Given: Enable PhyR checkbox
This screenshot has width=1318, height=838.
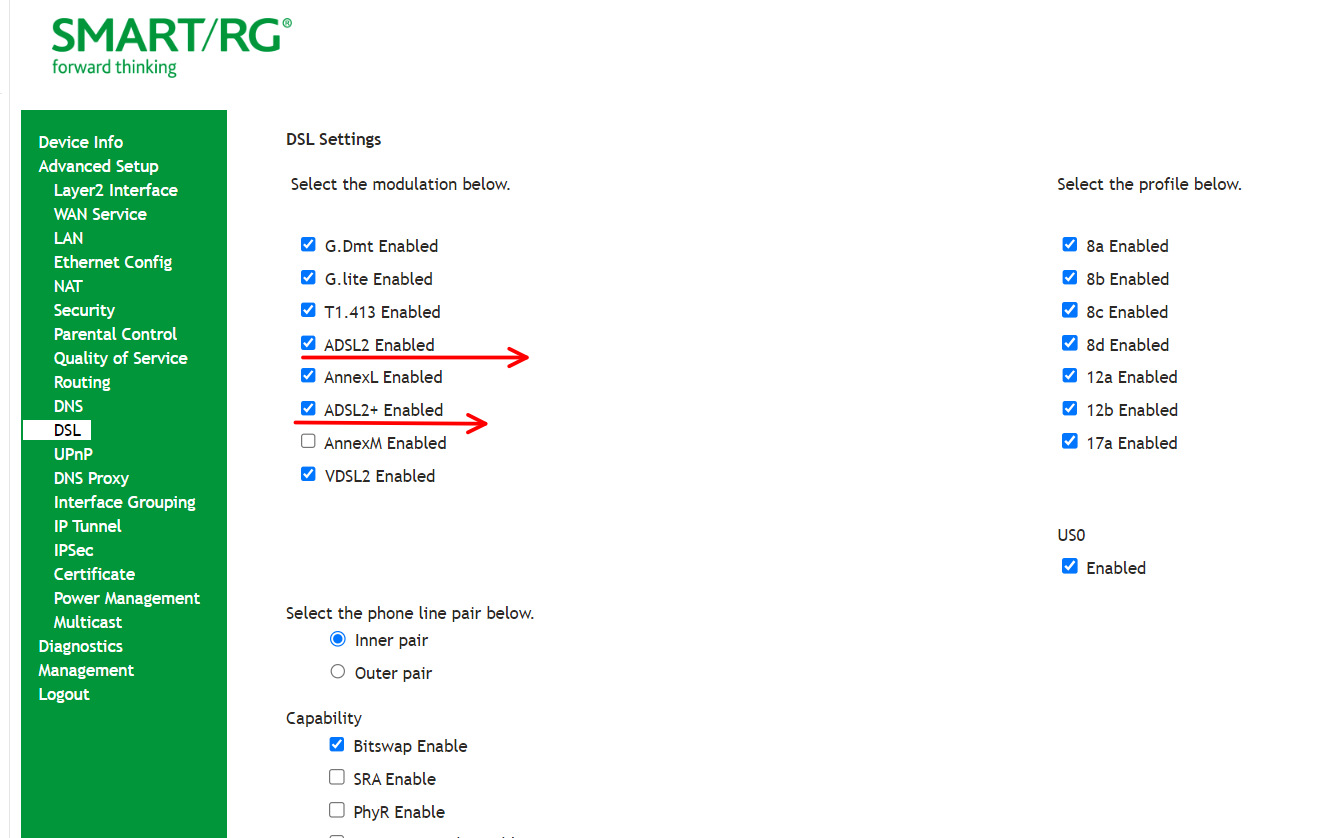Looking at the screenshot, I should [x=337, y=810].
